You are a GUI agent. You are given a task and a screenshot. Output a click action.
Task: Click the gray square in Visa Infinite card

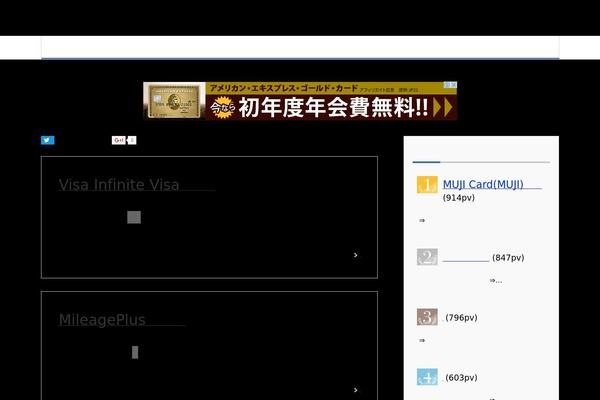tap(134, 217)
